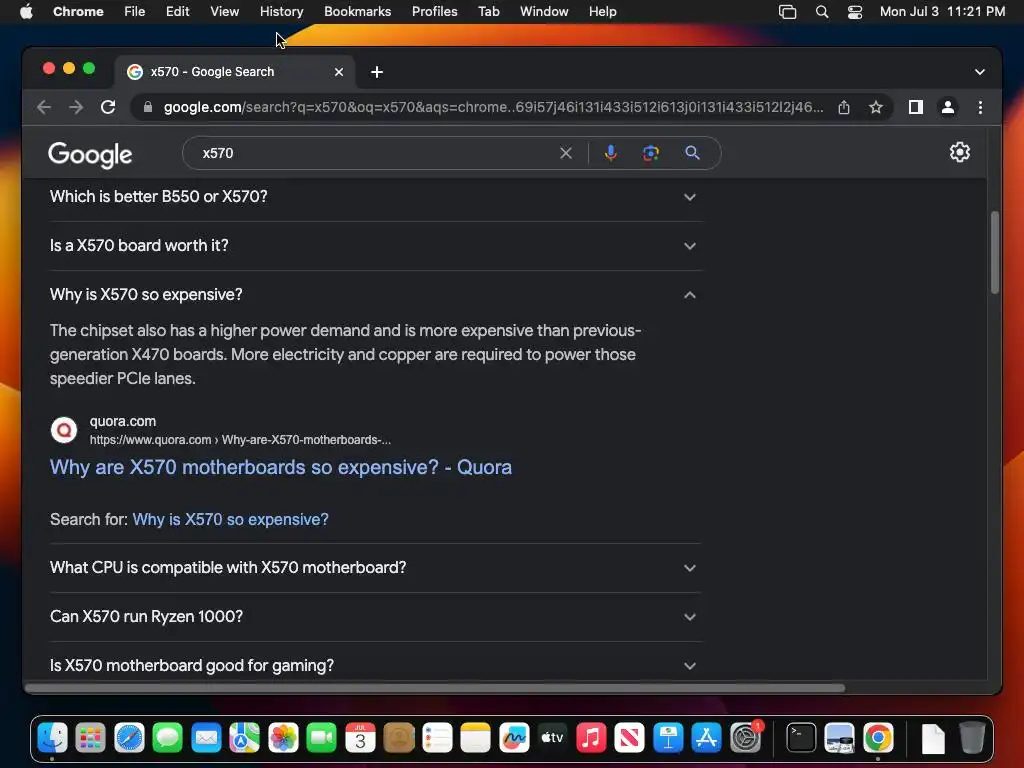
Task: Bookmark this tab with star icon
Action: [x=876, y=107]
